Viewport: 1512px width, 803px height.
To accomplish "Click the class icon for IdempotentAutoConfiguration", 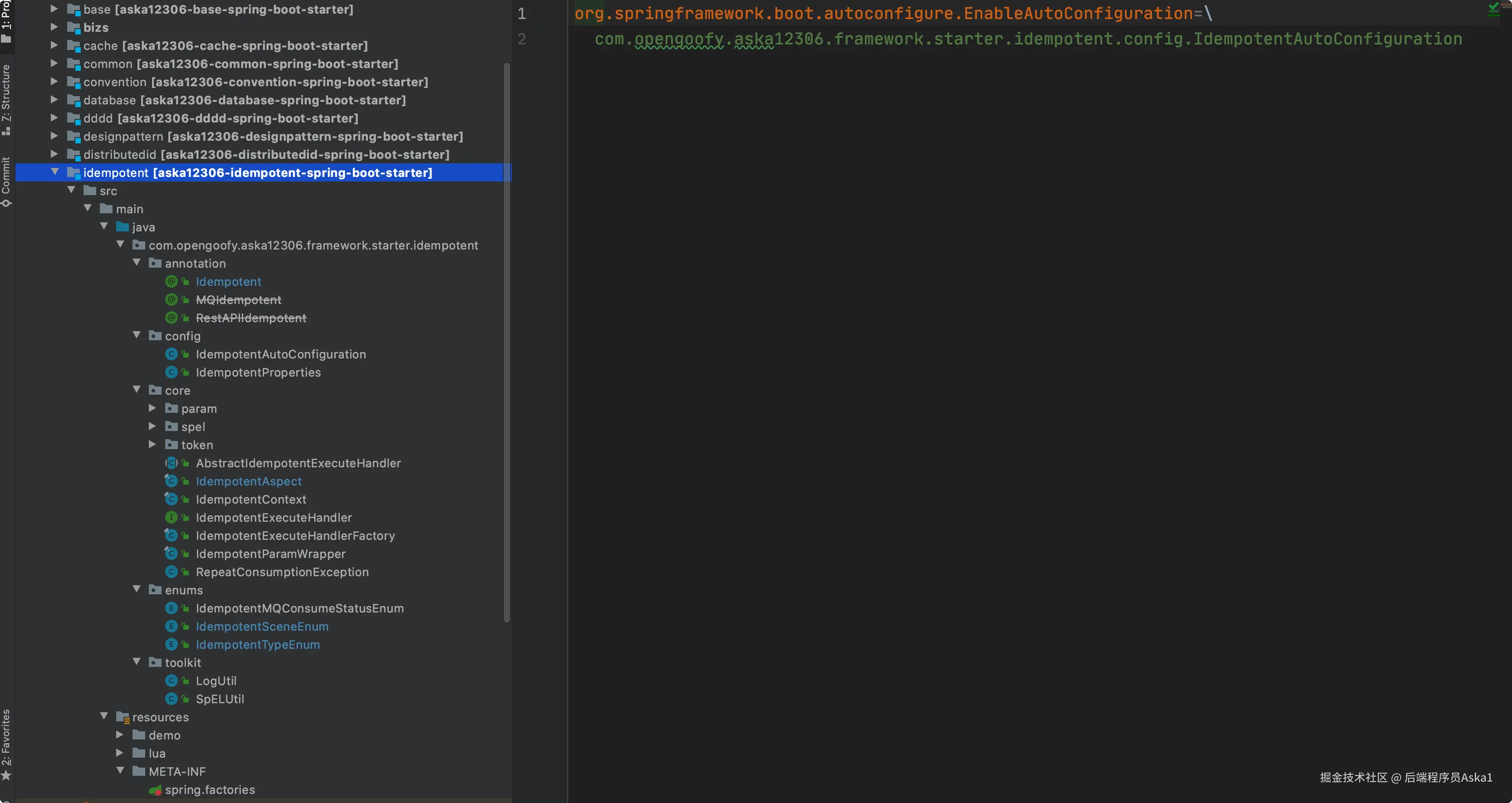I will pos(172,354).
